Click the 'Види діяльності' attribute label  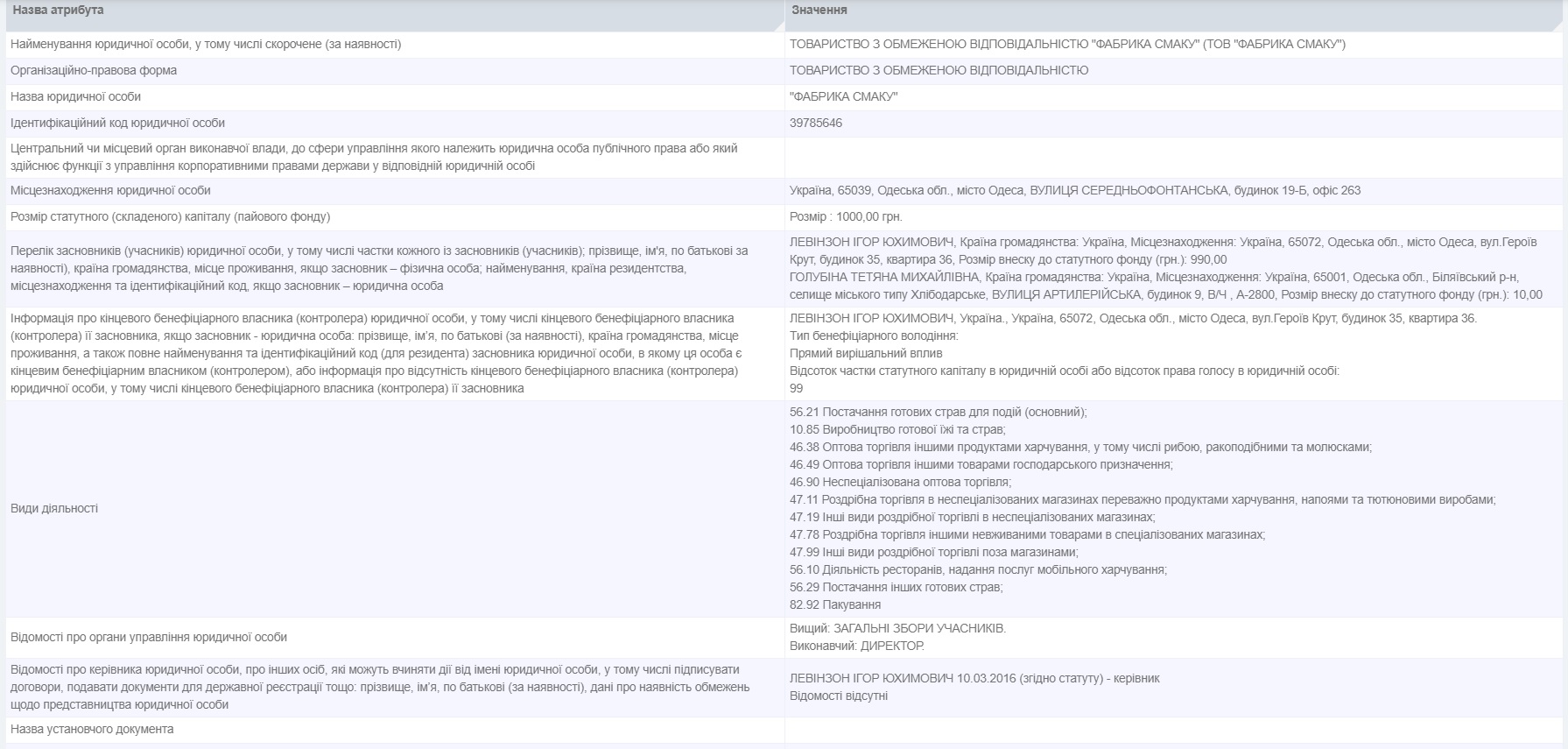54,509
